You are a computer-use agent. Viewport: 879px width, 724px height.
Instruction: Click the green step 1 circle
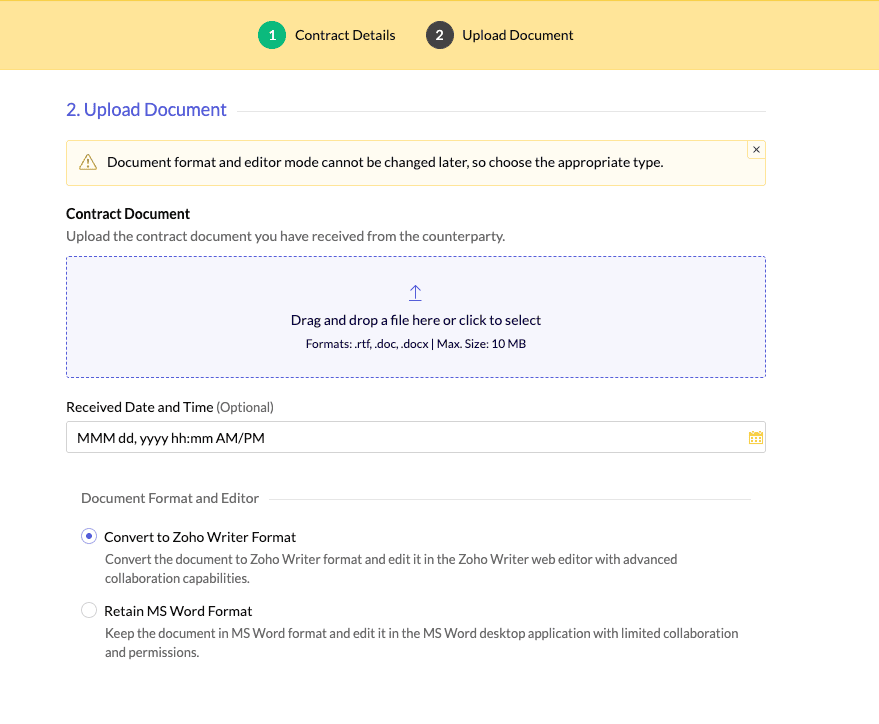(x=272, y=35)
